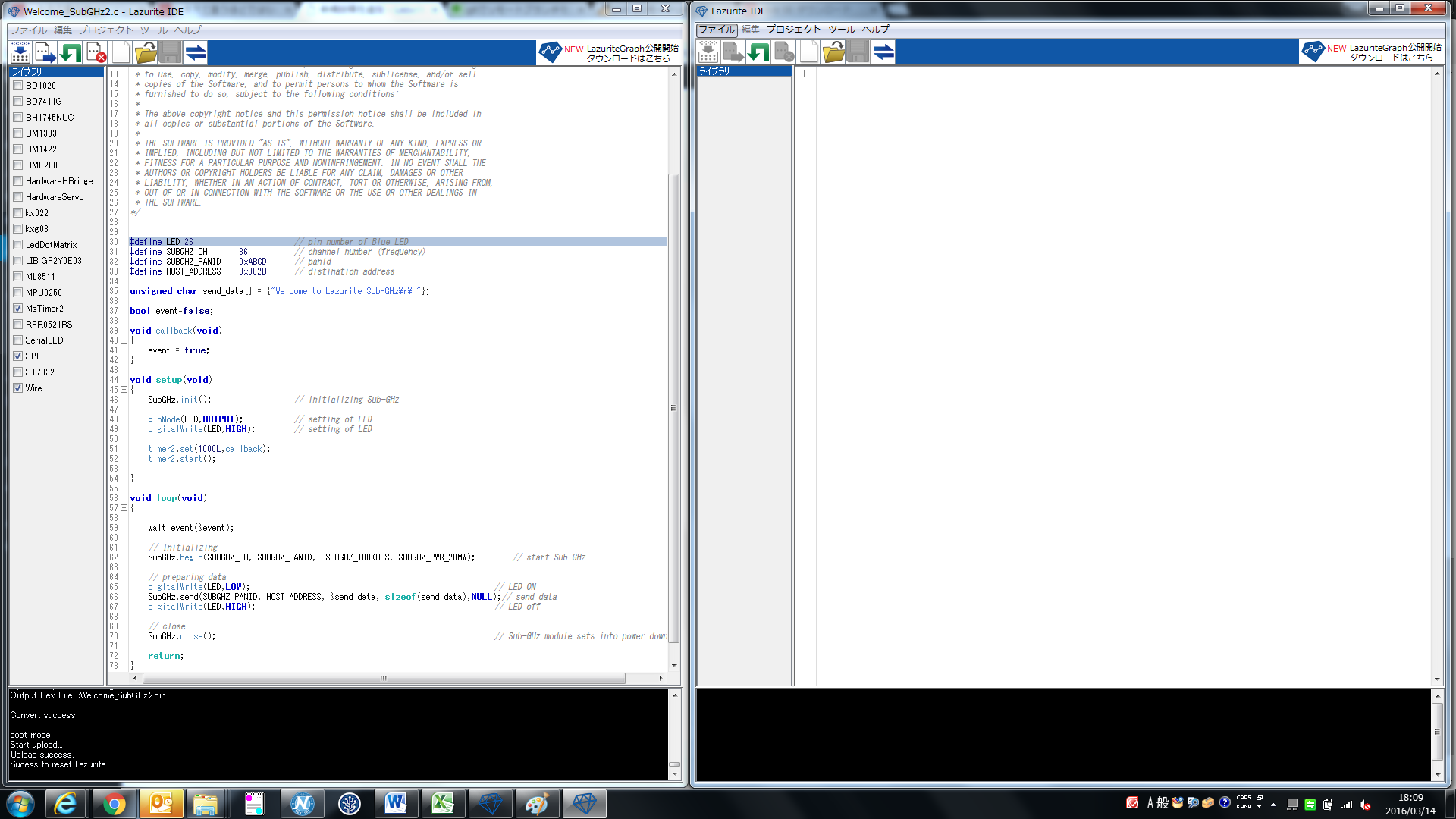Viewport: 1456px width, 819px height.
Task: Open Word from taskbar
Action: point(396,804)
